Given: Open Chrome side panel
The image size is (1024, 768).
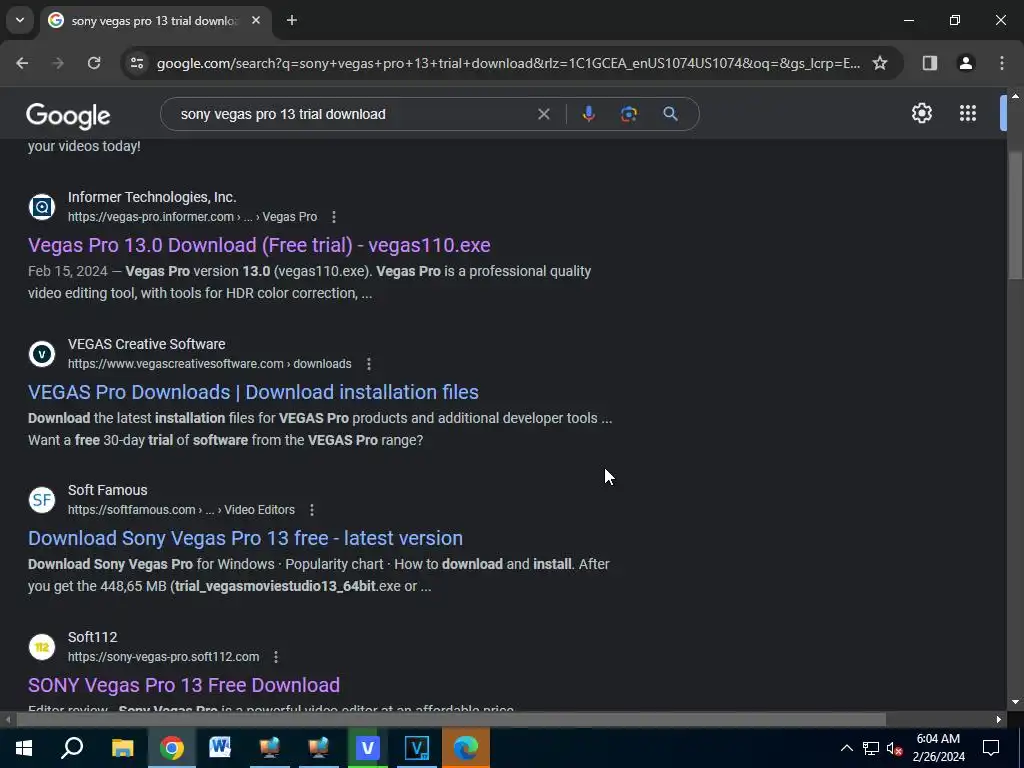Looking at the screenshot, I should [x=929, y=63].
